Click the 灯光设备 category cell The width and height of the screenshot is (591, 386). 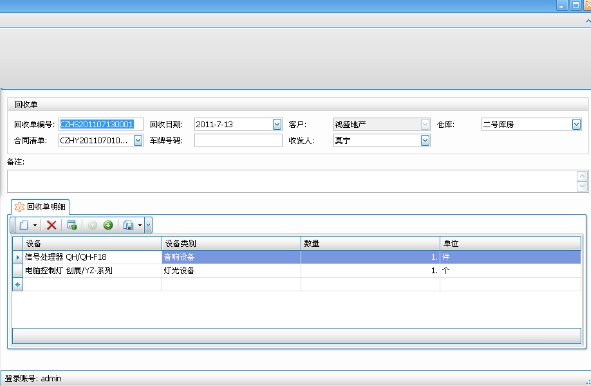click(231, 271)
